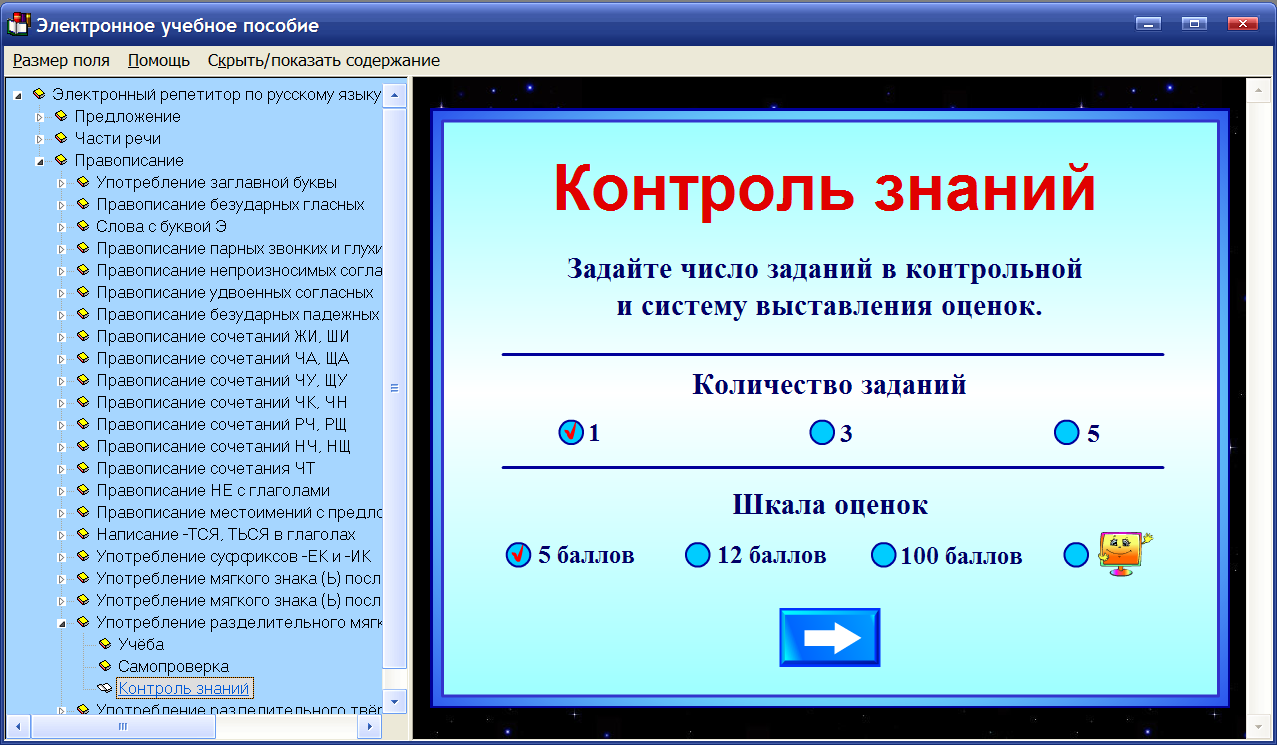Screen dimensions: 1277x745
Task: Choose the 12 баллов grading scale
Action: tap(697, 555)
